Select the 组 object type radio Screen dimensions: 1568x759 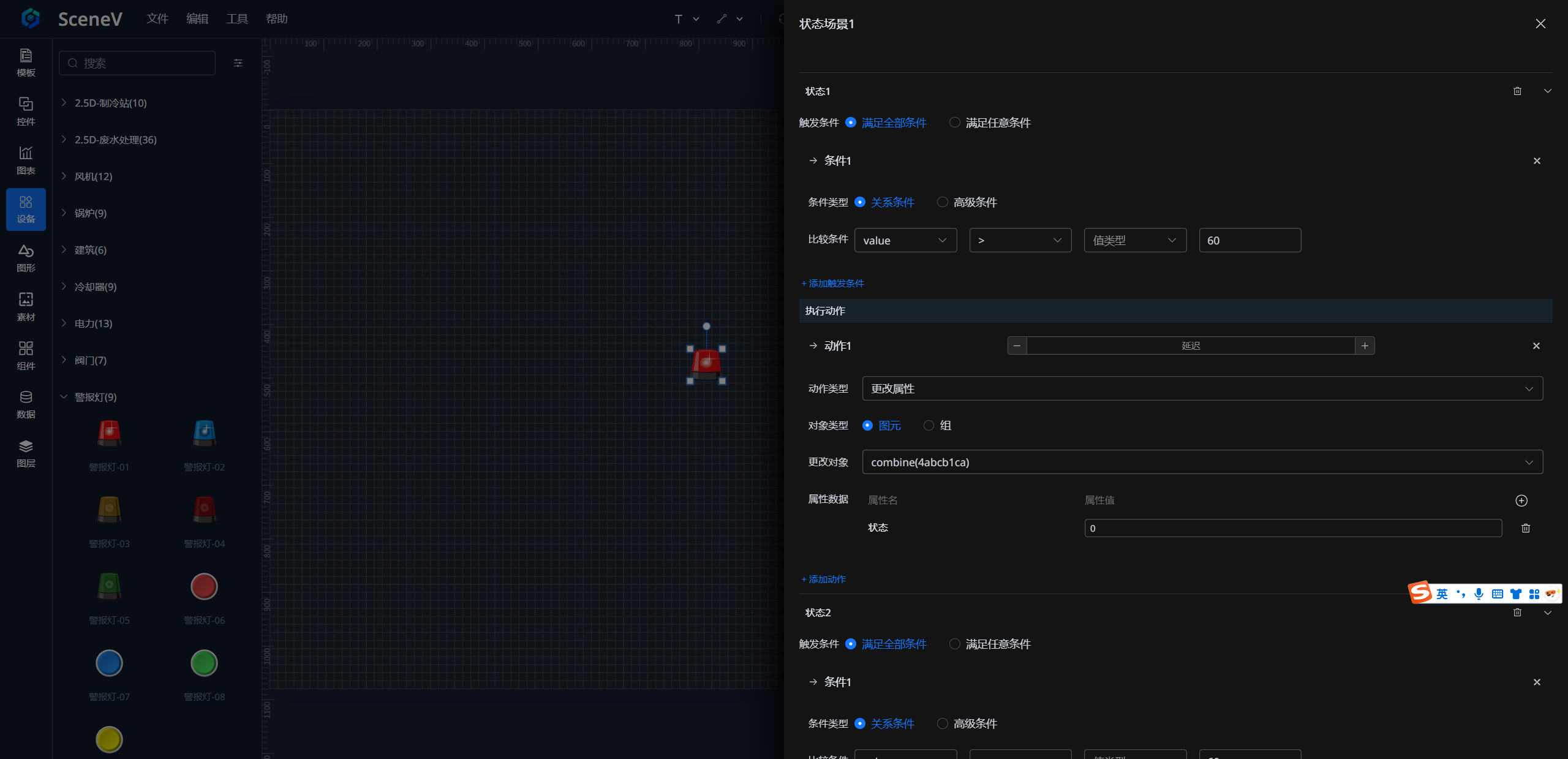coord(929,426)
